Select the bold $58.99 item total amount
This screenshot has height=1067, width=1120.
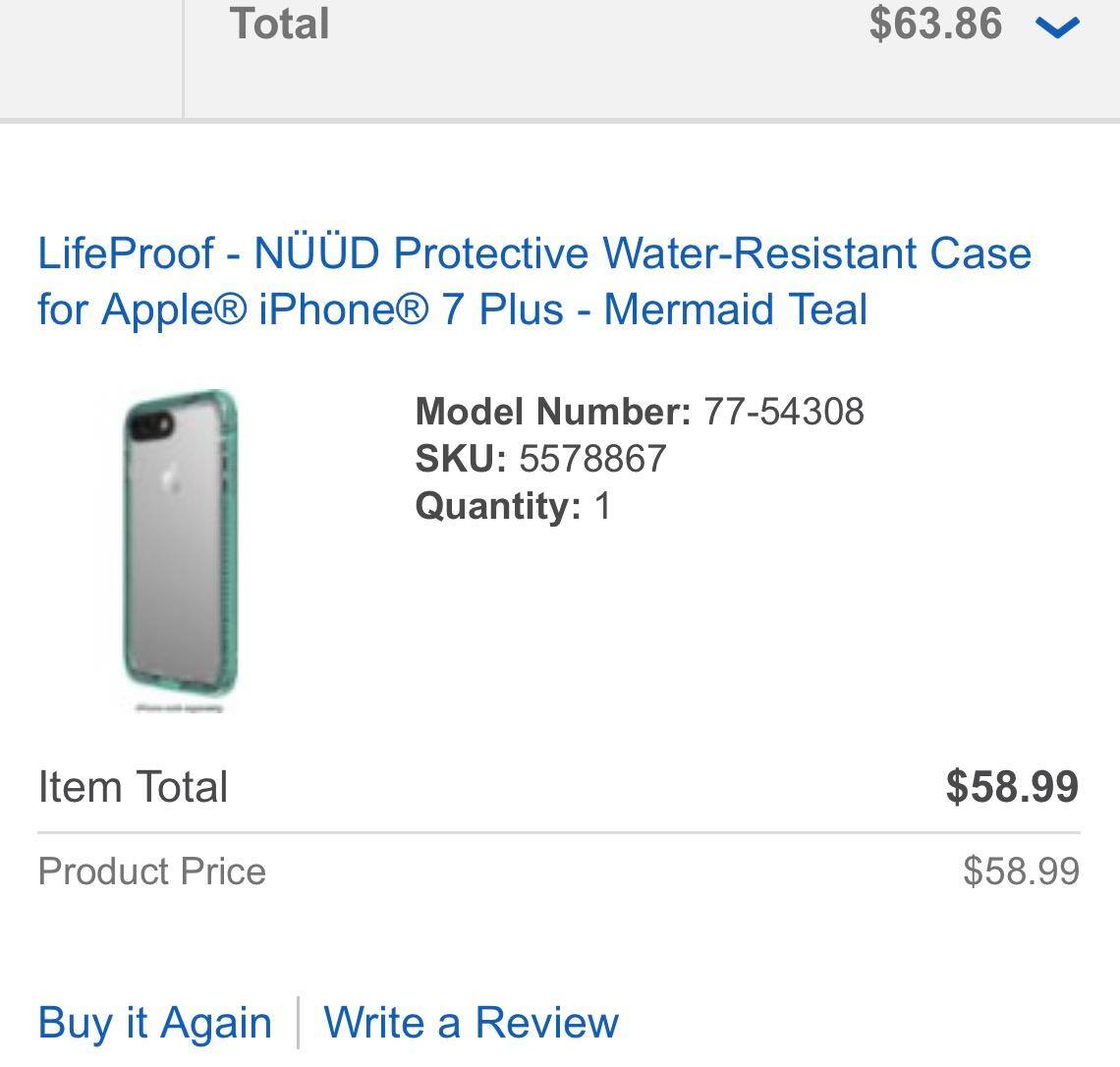click(x=1012, y=787)
